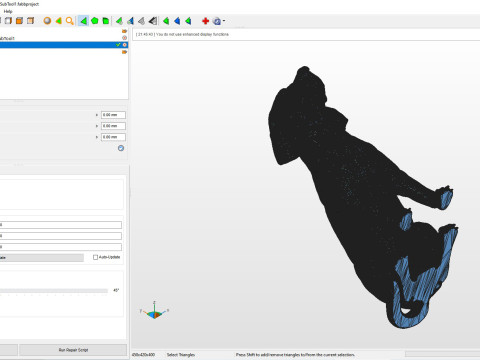480x360 pixels.
Task: Choose the black wireframe triangle icon
Action: [153, 21]
